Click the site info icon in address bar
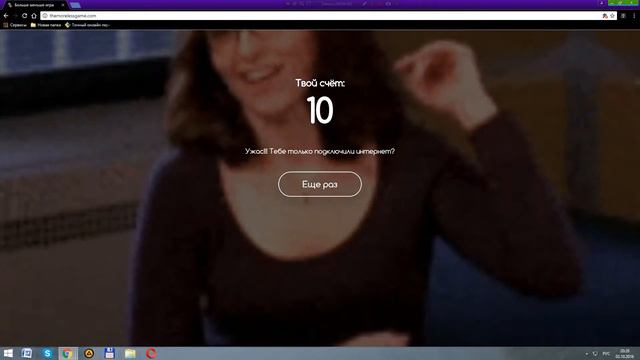This screenshot has height=360, width=640. [x=45, y=16]
